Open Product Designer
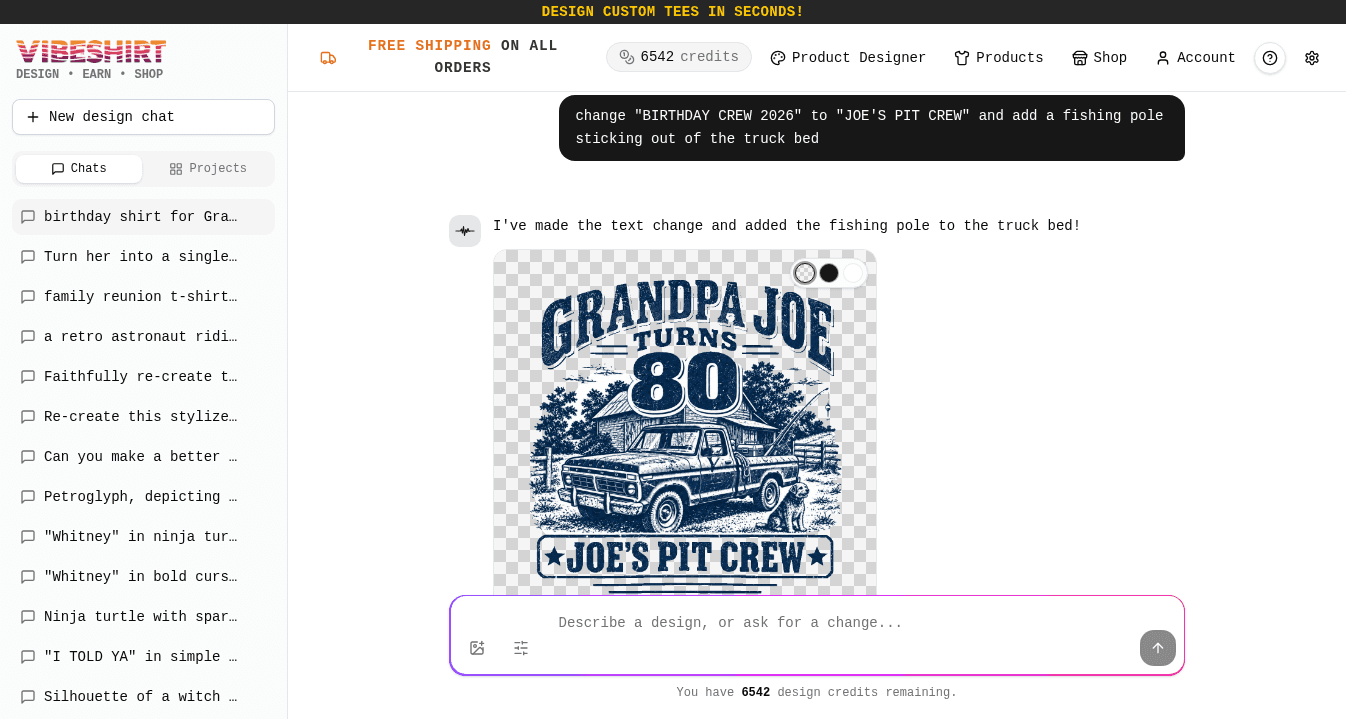The height and width of the screenshot is (719, 1346). pyautogui.click(x=848, y=58)
